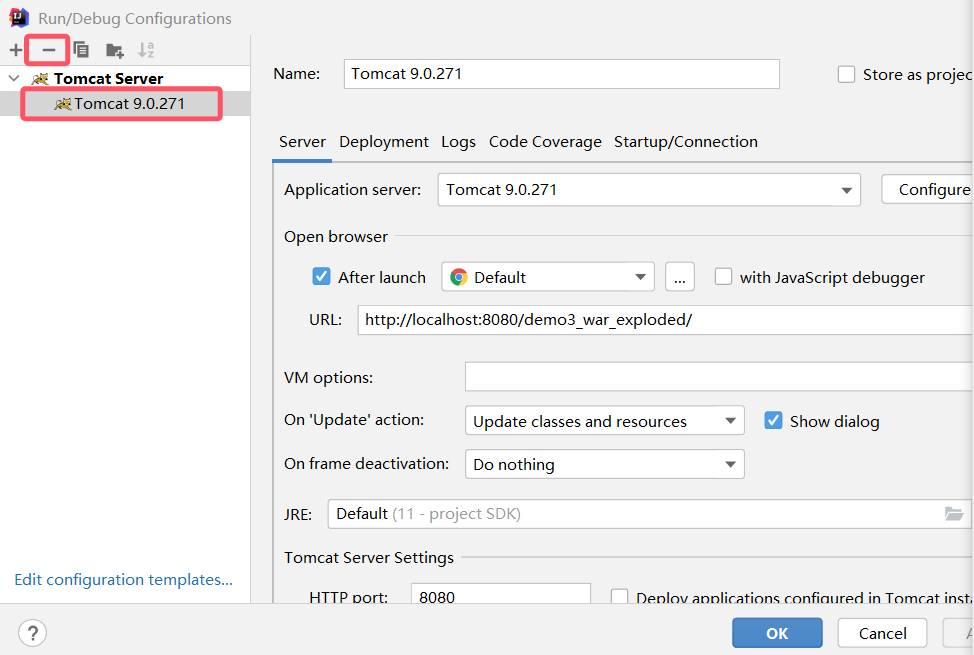Open On 'Update' action dropdown
974x655 pixels.
pos(604,421)
